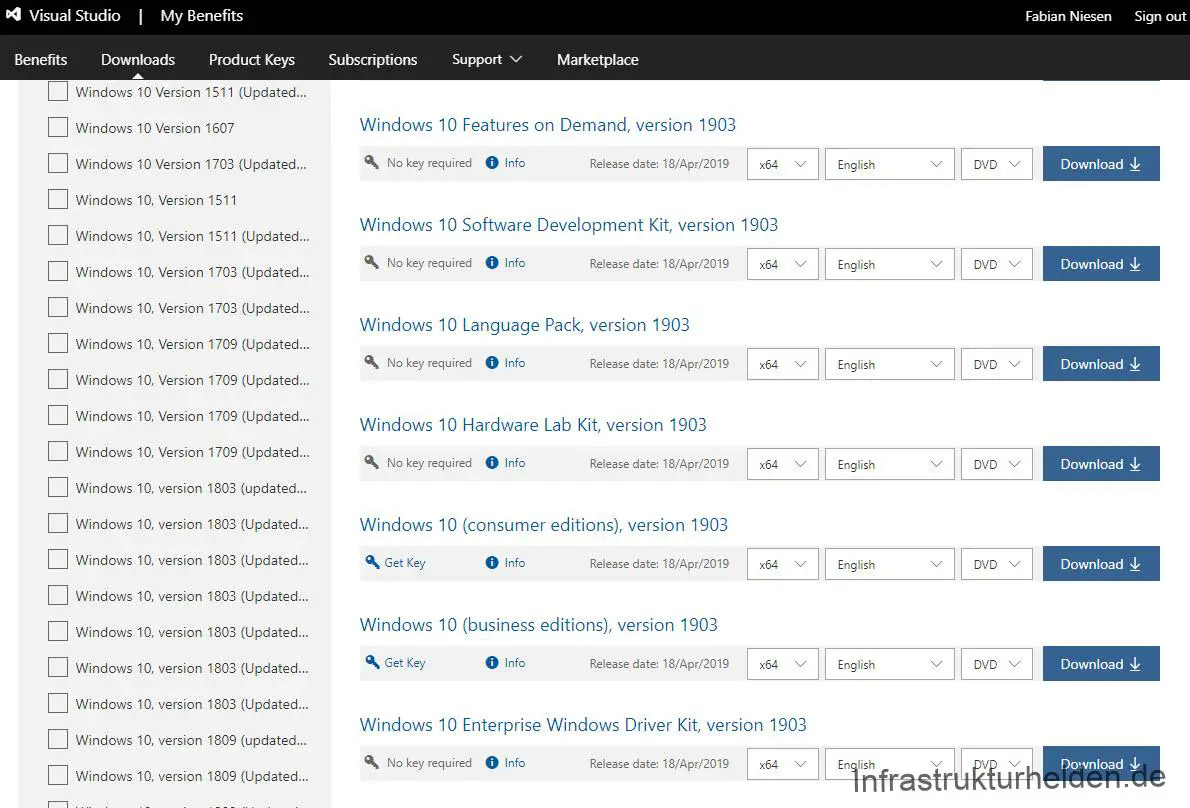
Task: Download Windows 10 consumer editions 1903
Action: pyautogui.click(x=1100, y=564)
